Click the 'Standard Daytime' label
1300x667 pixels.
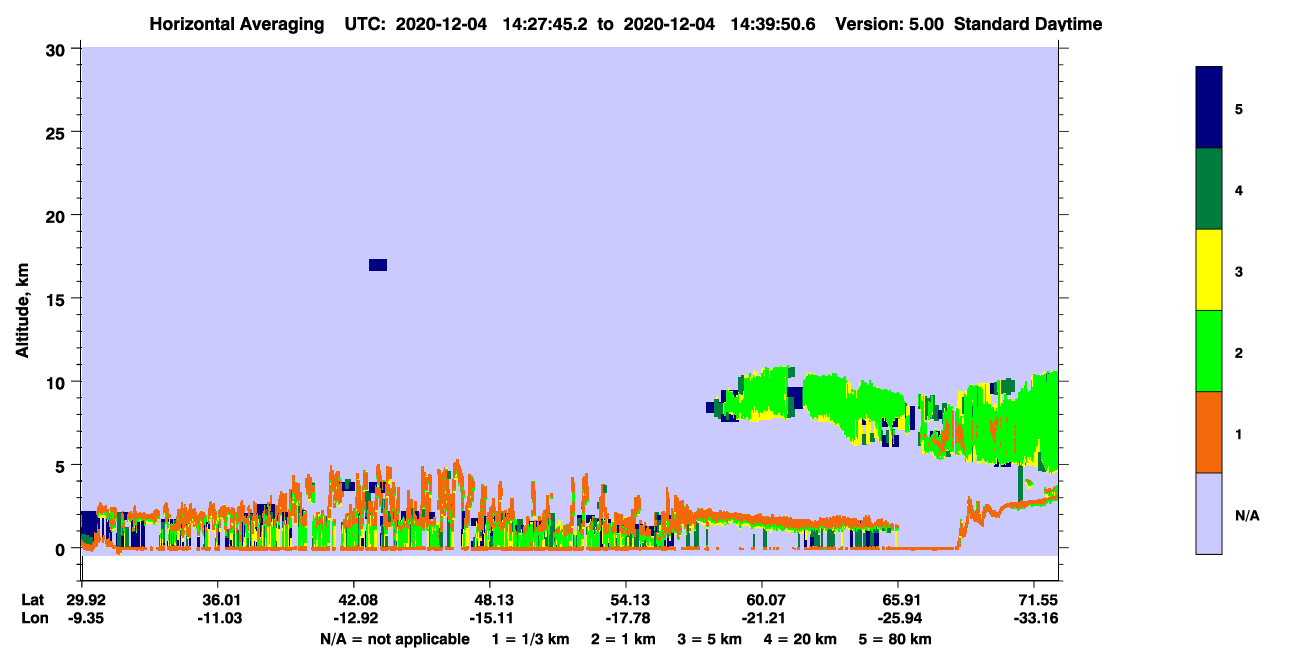click(x=1028, y=24)
